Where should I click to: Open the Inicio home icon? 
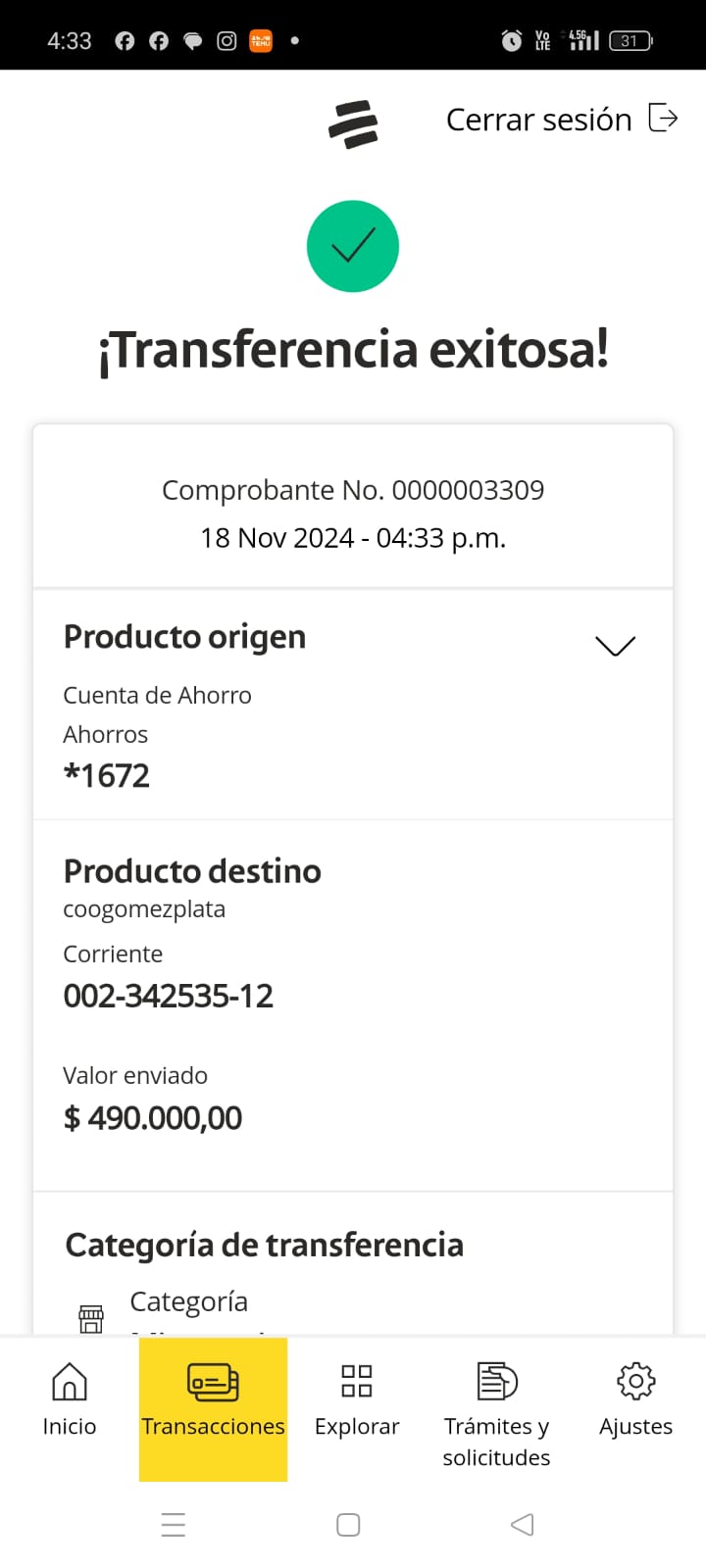70,1381
